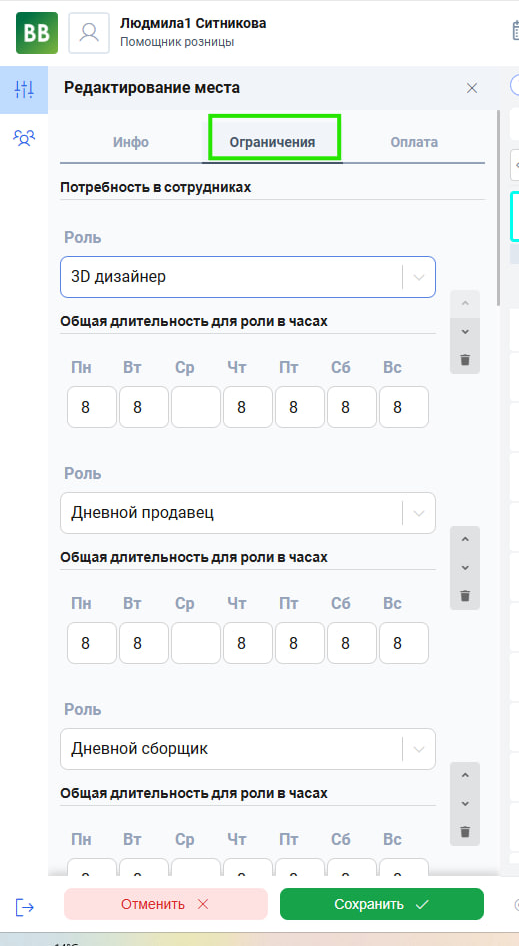The width and height of the screenshot is (519, 946).
Task: Switch to the Инфо tab
Action: tap(131, 142)
